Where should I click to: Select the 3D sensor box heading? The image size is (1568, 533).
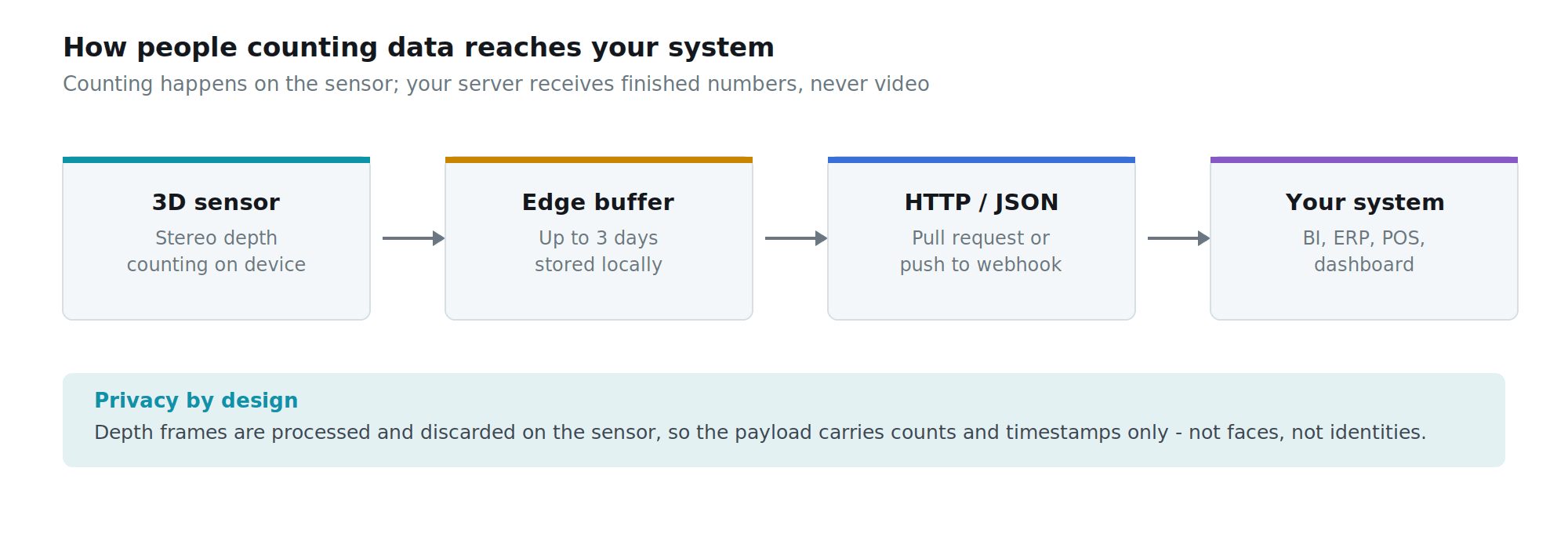(216, 202)
